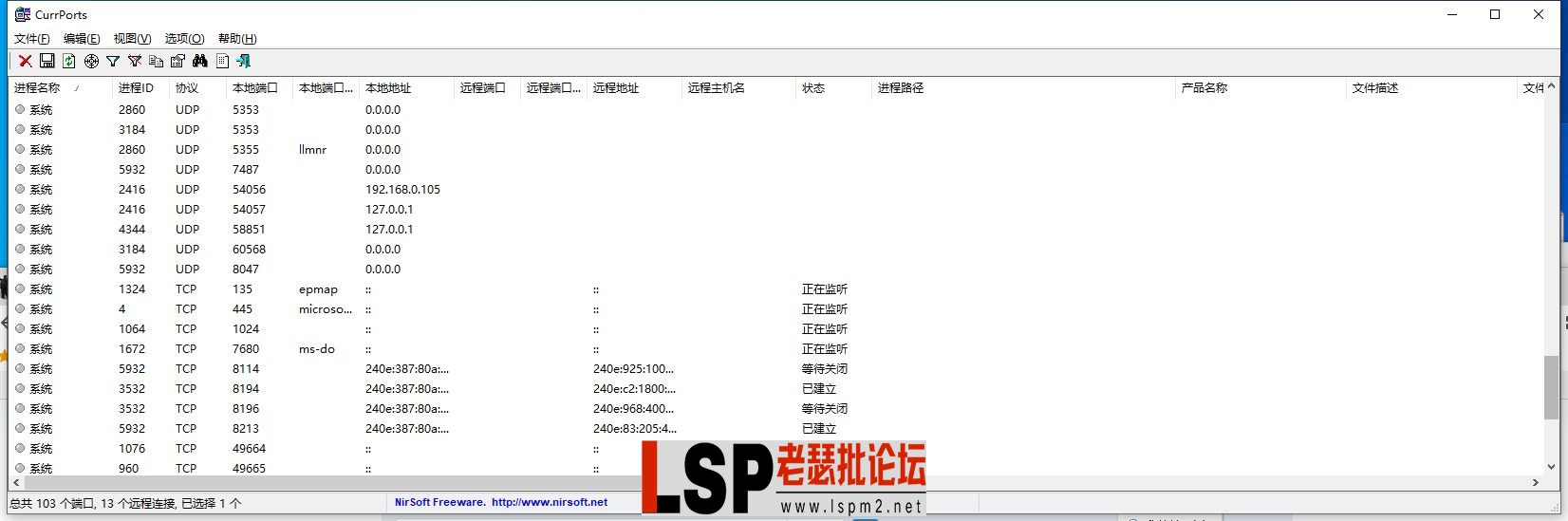Sort by 远程主机名 column header
Screen dimensions: 1568x521
pyautogui.click(x=738, y=87)
